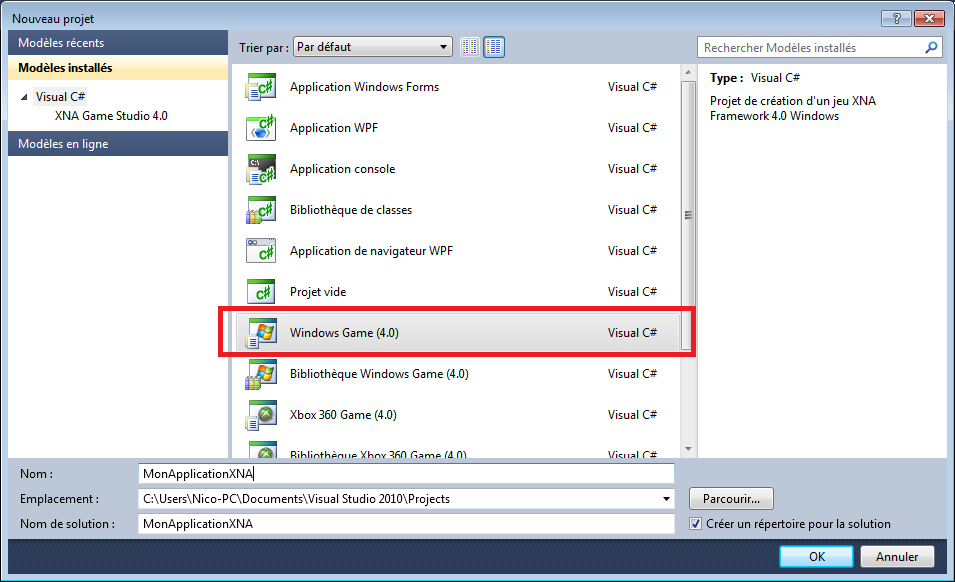This screenshot has height=582, width=955.
Task: Click the Parcourir... button
Action: [731, 499]
